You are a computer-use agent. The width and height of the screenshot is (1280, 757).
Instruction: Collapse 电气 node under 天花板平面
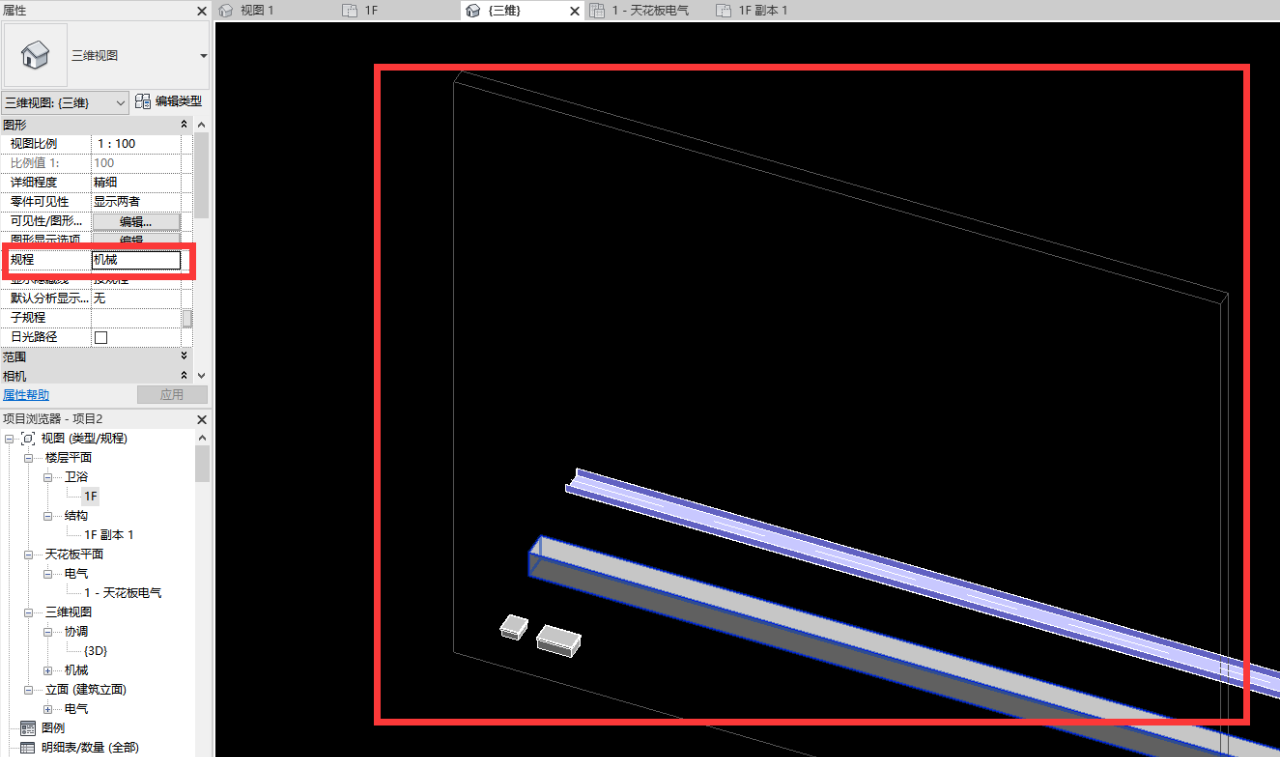coord(49,574)
